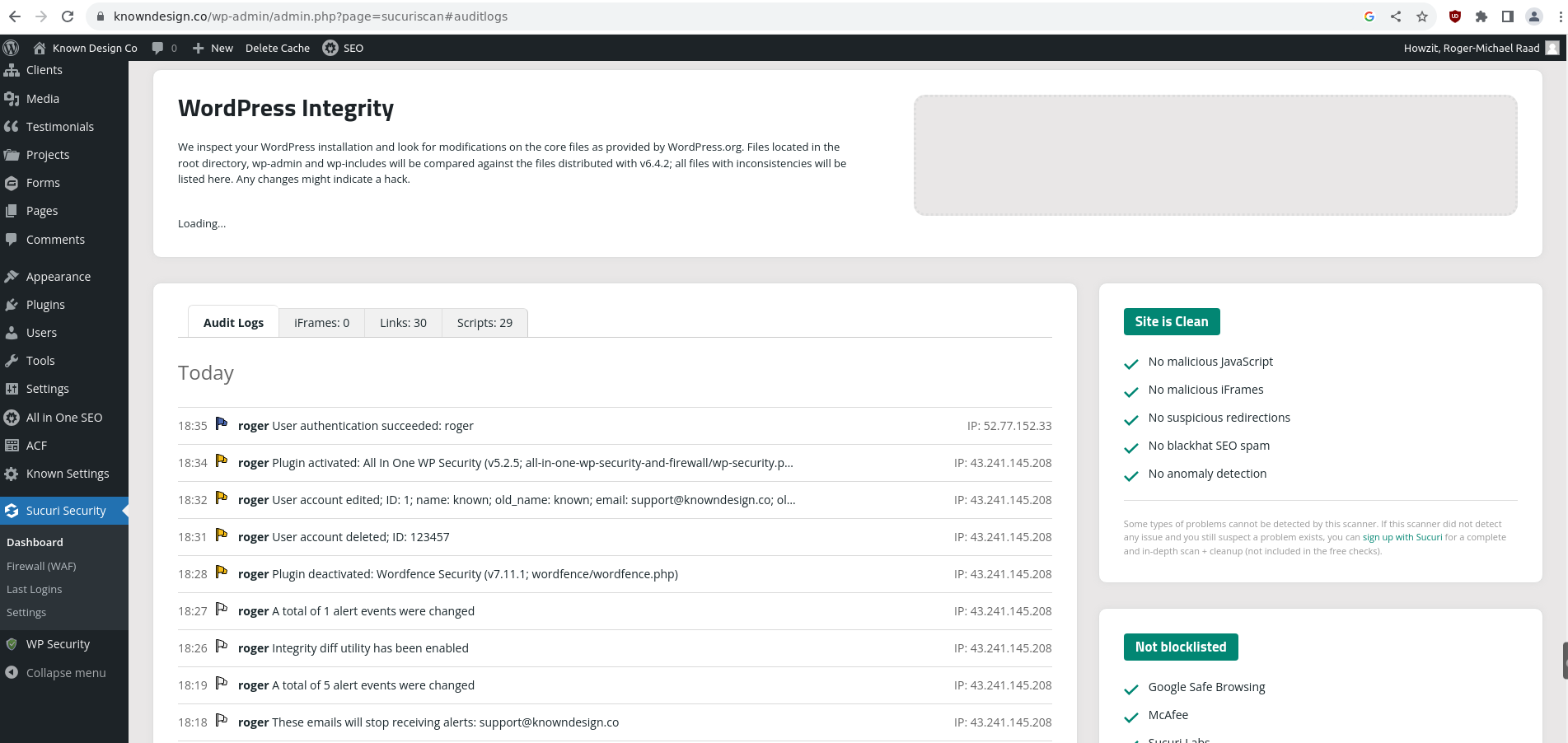This screenshot has height=743, width=1568.
Task: Click Integrity diff utility has been enabled entry
Action: coord(615,648)
